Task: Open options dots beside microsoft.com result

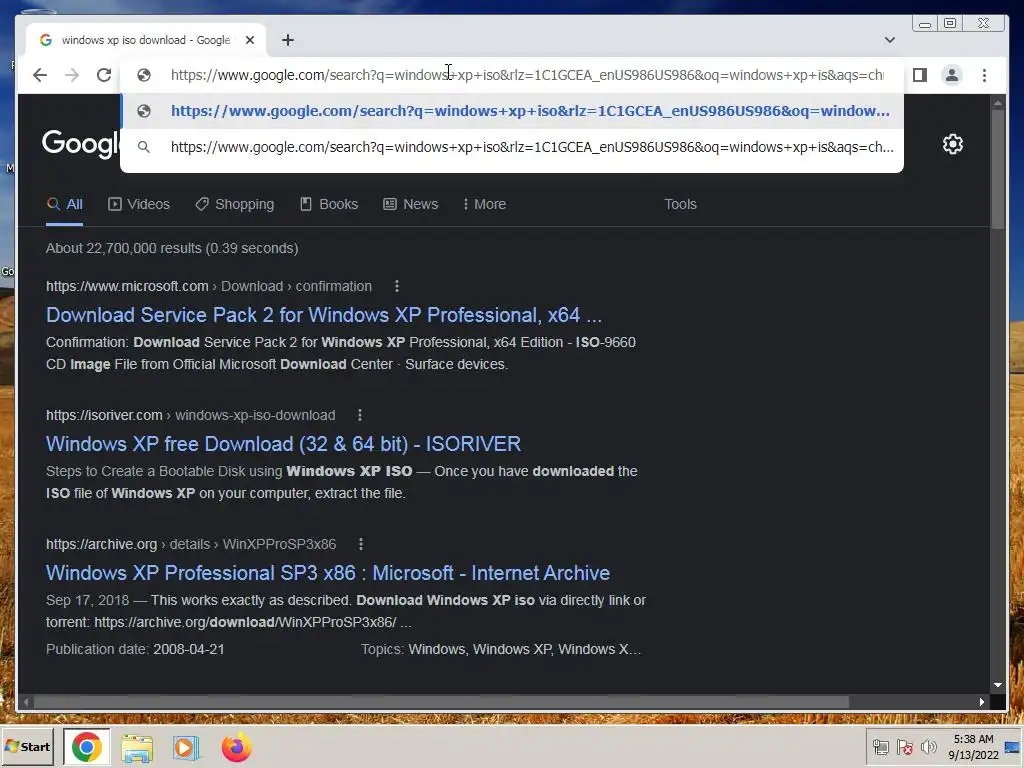Action: coord(396,286)
